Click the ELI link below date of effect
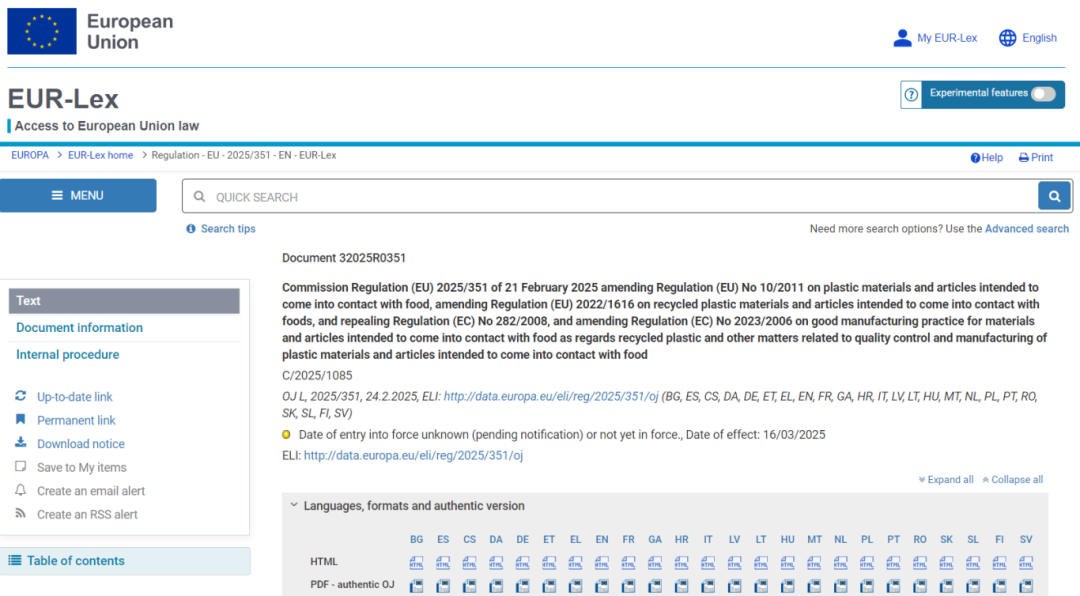Screen dimensions: 1080x596 413,455
